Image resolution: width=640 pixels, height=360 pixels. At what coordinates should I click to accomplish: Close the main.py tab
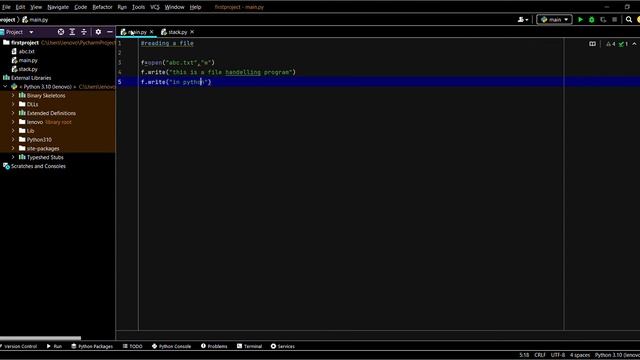pos(151,32)
